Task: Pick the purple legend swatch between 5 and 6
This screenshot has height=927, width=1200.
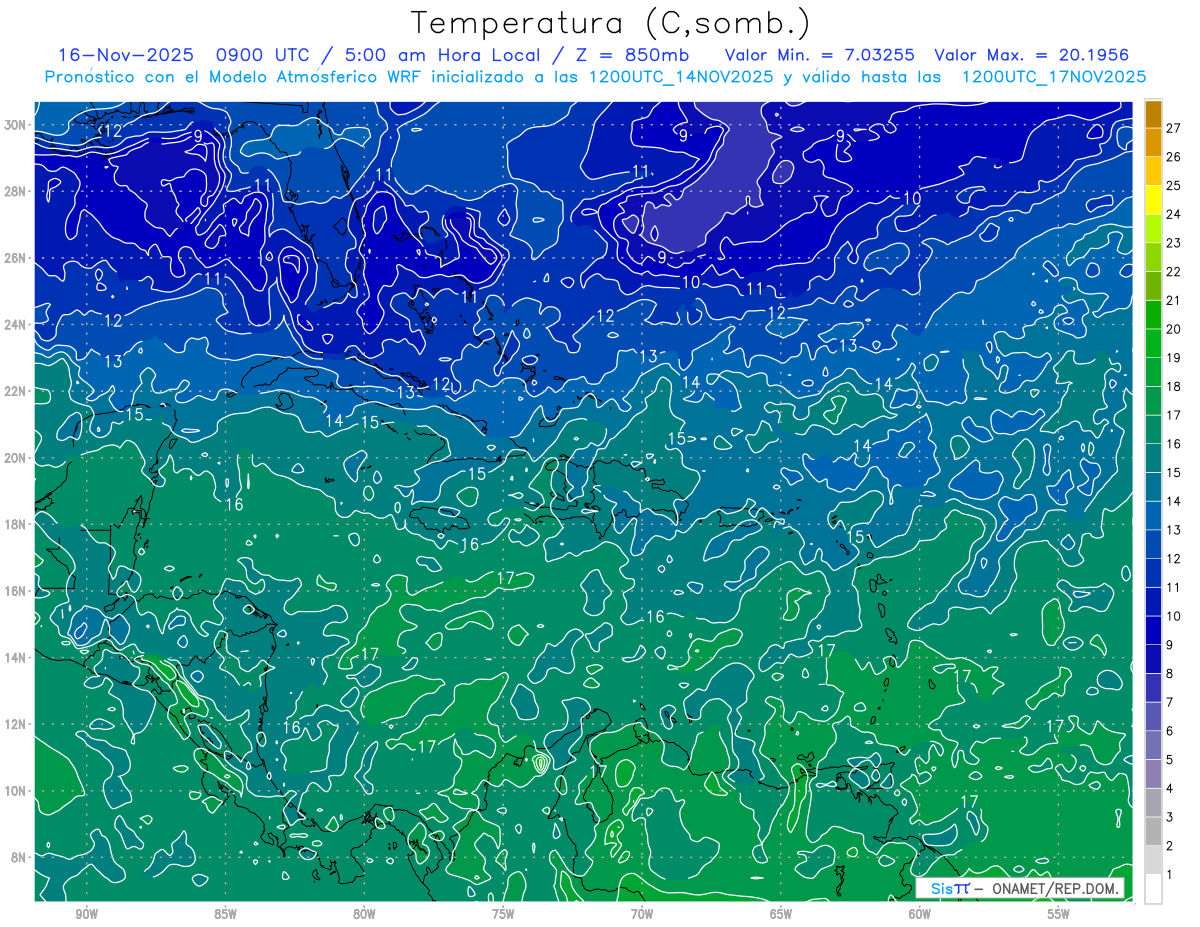Action: pyautogui.click(x=1153, y=745)
